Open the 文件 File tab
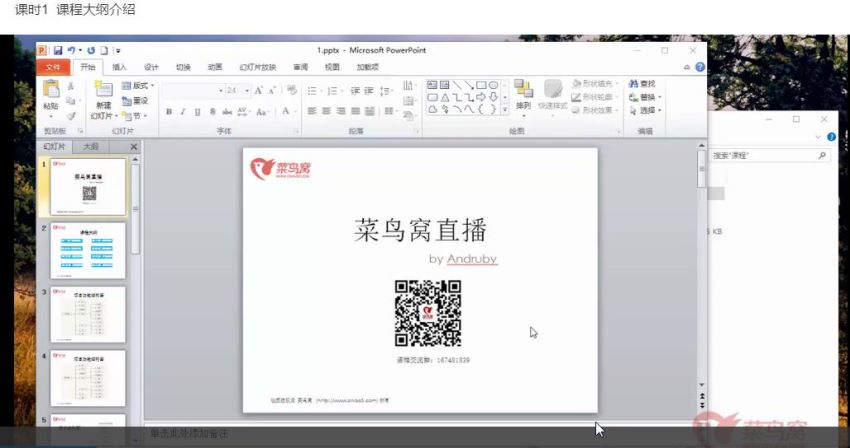Image resolution: width=850 pixels, height=448 pixels. pyautogui.click(x=53, y=67)
